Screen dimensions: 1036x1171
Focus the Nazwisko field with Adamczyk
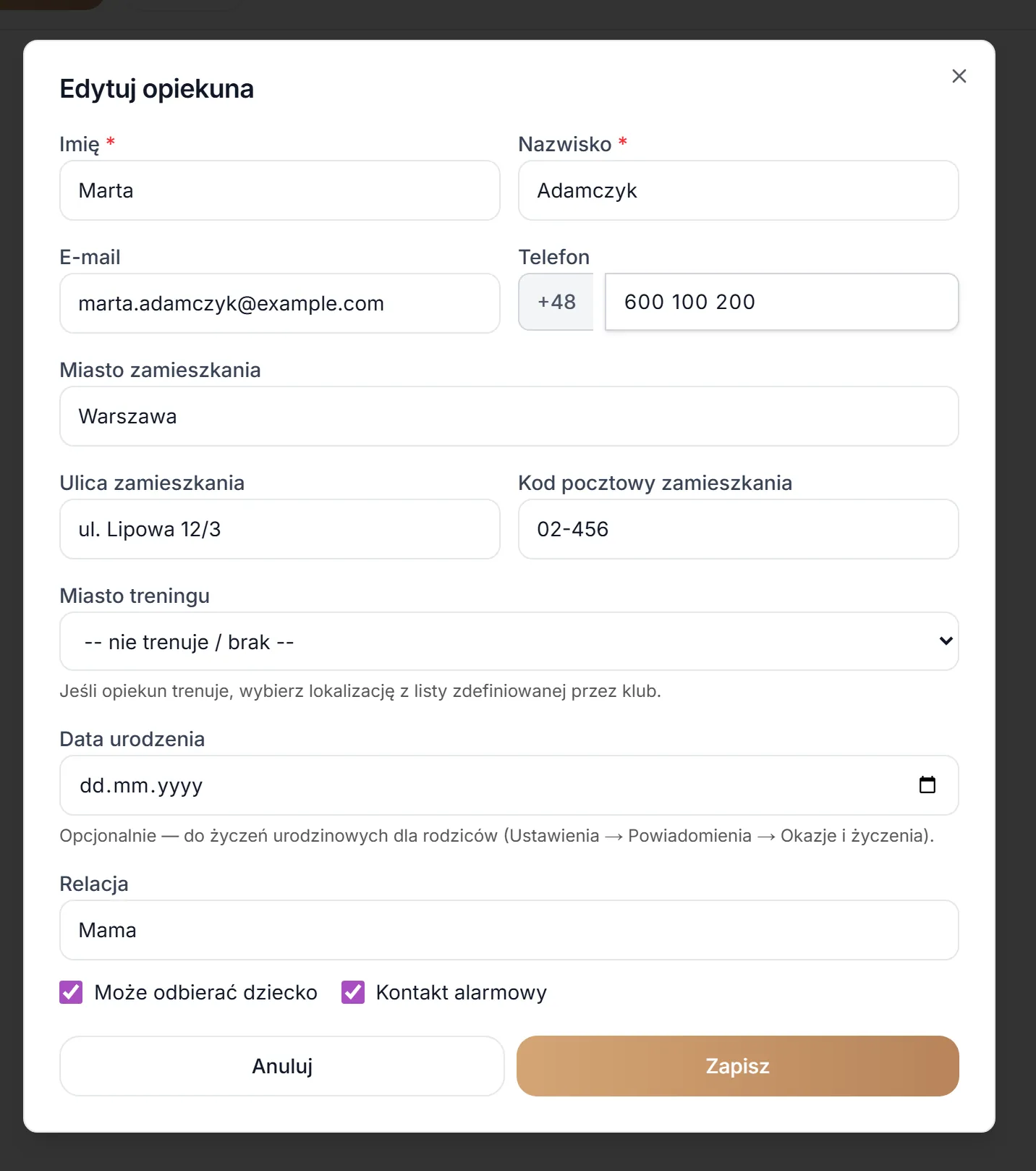click(x=739, y=190)
